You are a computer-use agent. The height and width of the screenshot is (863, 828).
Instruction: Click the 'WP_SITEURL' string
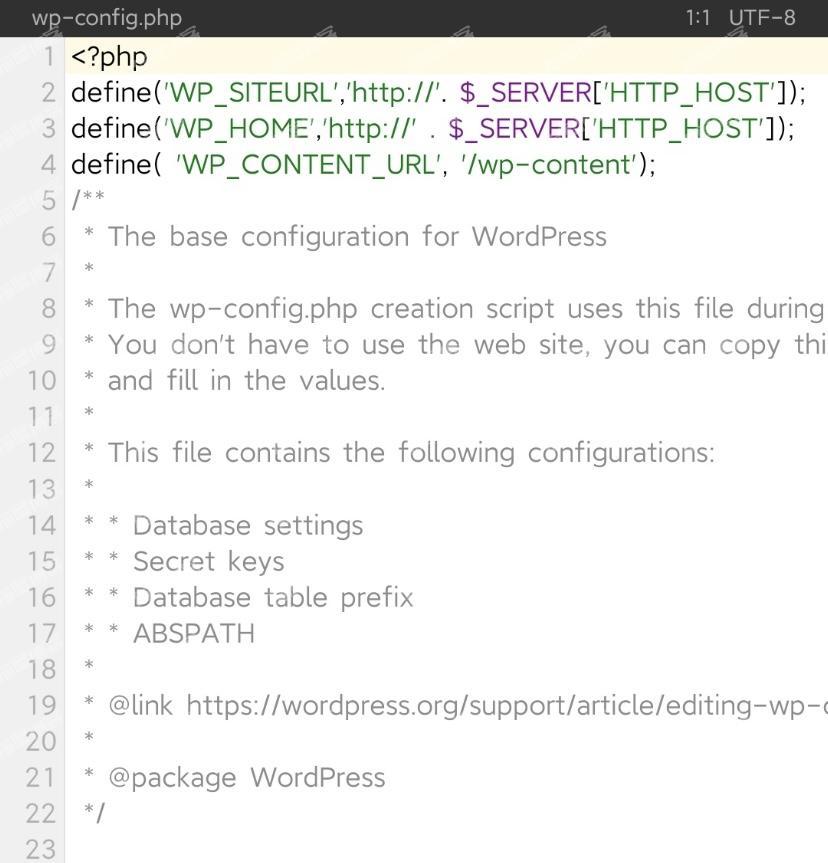point(250,92)
